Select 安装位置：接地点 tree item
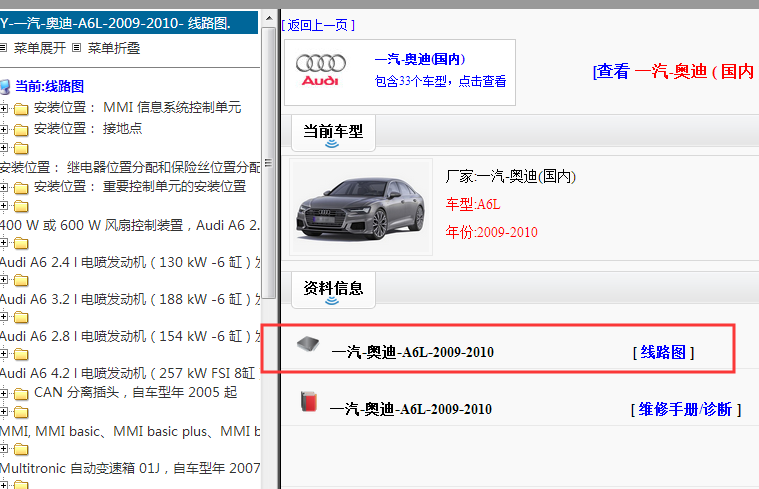This screenshot has height=489, width=759. [x=88, y=128]
